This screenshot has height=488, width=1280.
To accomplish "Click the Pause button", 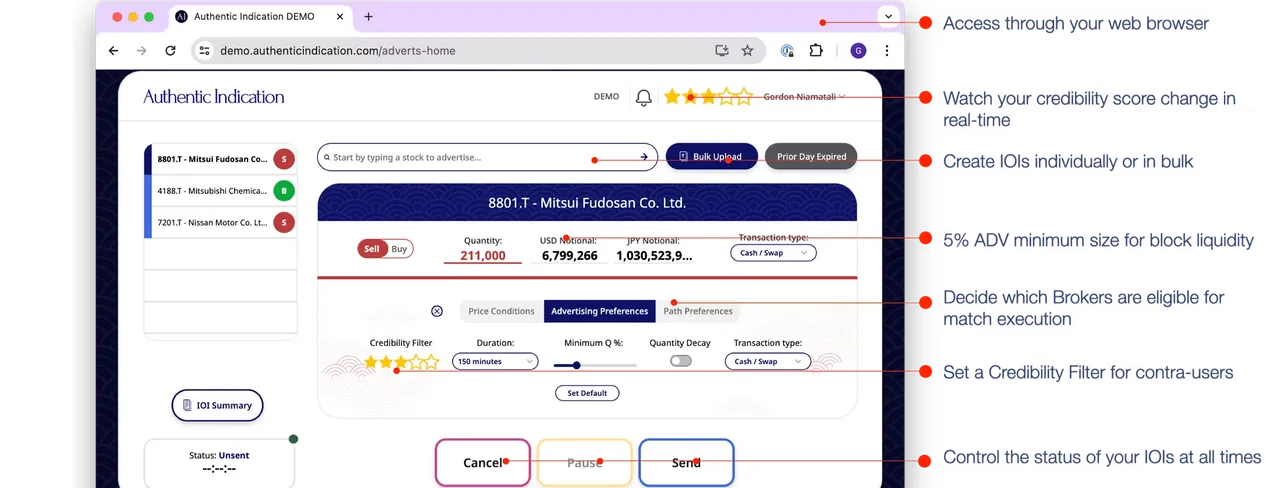I will click(584, 462).
